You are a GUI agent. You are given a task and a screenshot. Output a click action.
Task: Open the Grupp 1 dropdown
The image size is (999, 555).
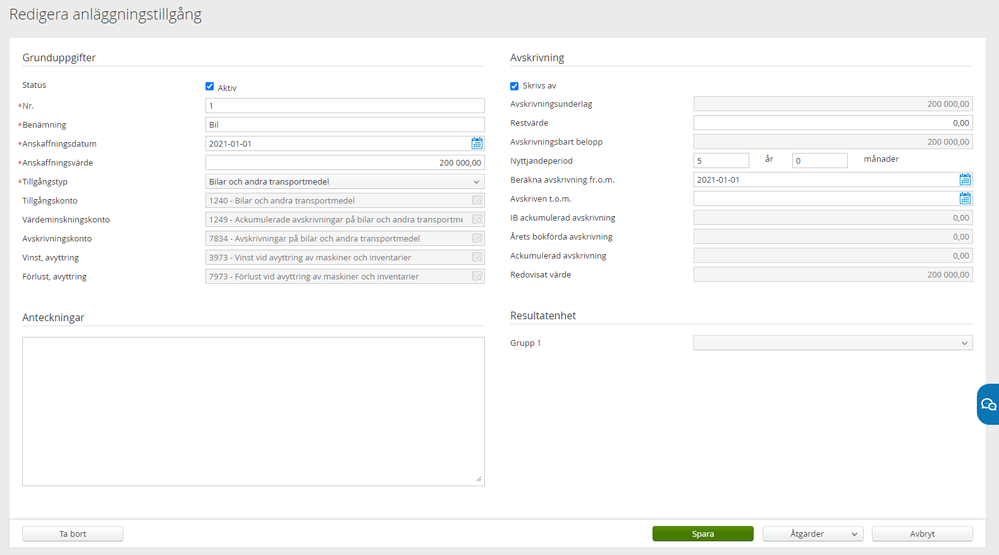click(832, 343)
